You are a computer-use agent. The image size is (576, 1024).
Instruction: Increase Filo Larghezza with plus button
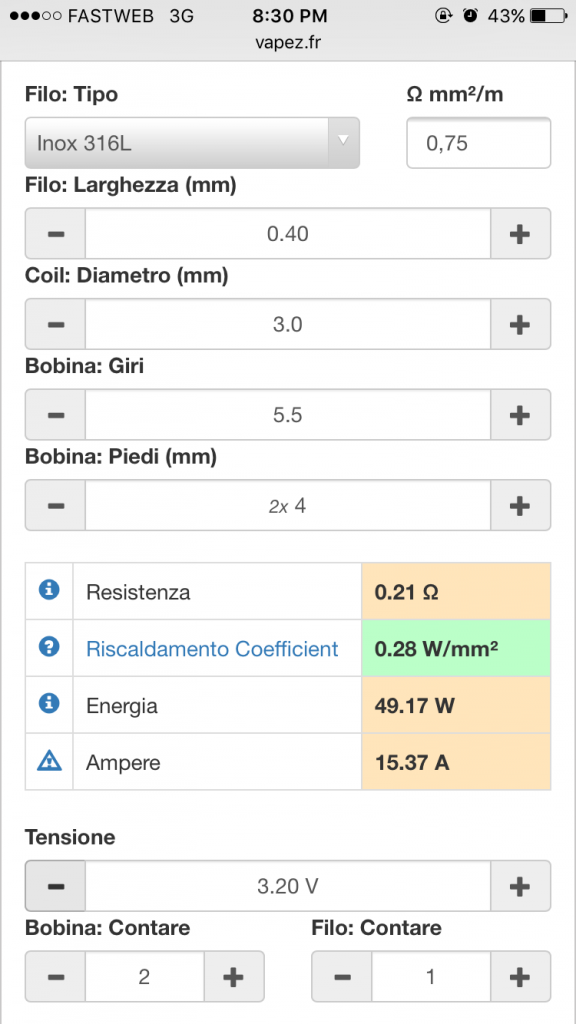click(x=520, y=234)
